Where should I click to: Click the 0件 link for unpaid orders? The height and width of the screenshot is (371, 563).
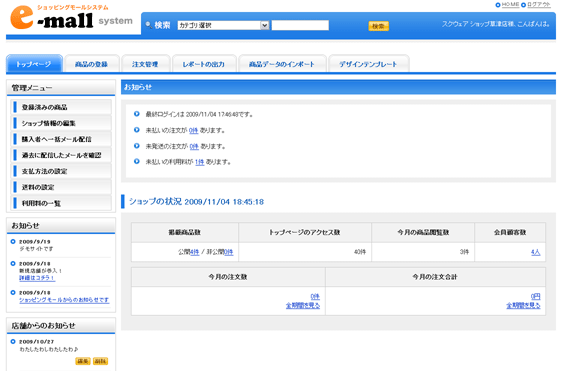[194, 131]
